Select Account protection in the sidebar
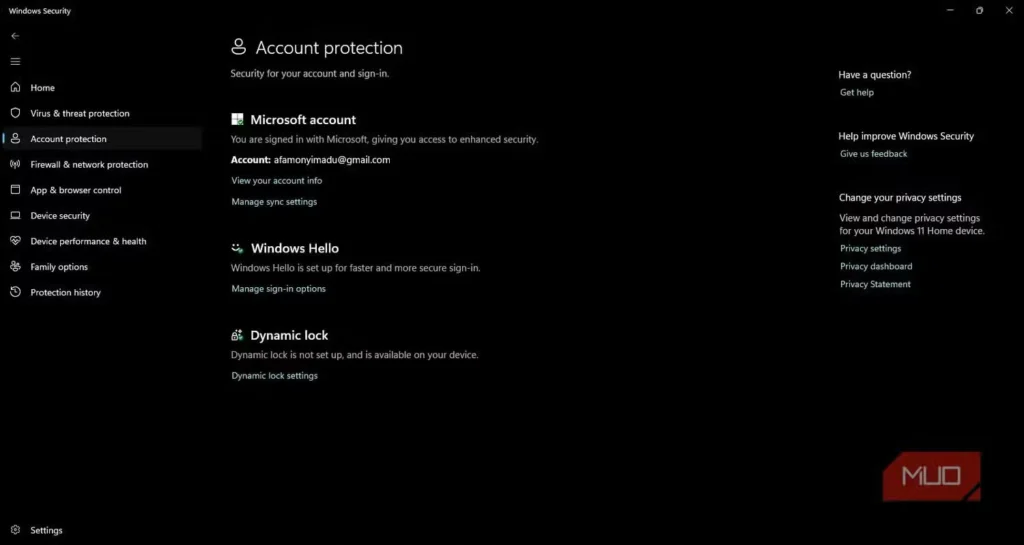This screenshot has height=545, width=1024. tap(68, 139)
